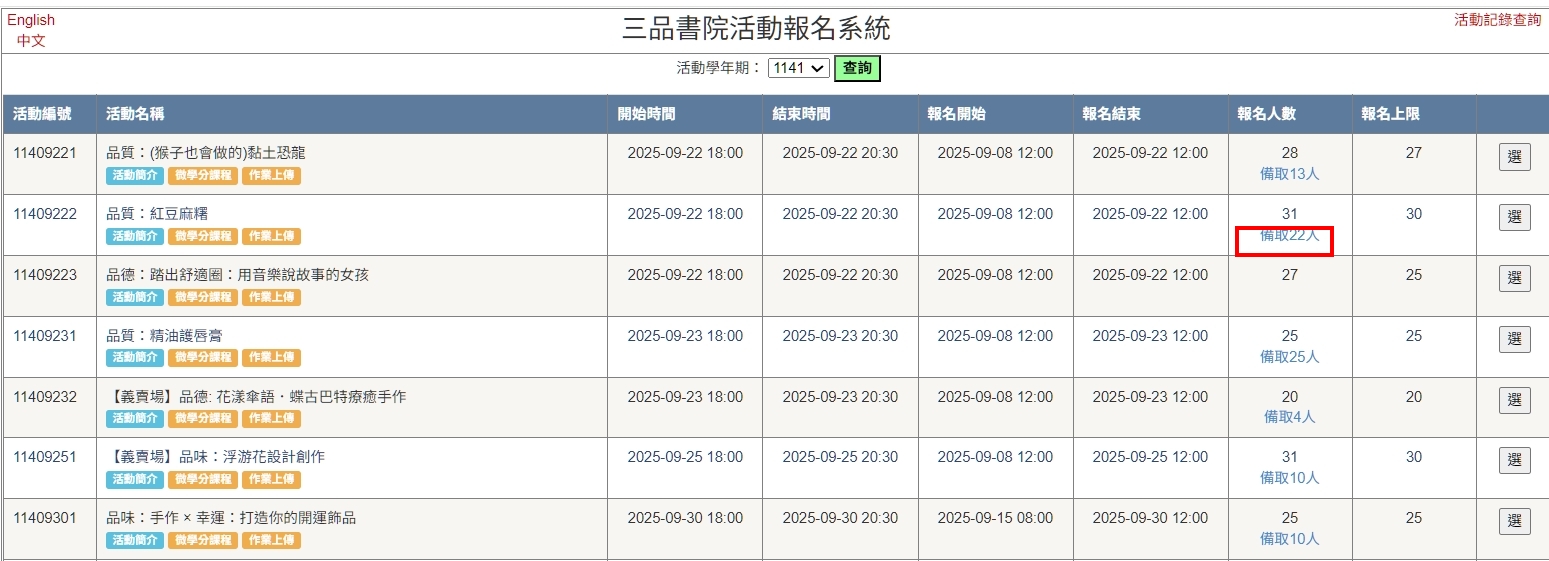
Task: Click 選 button for activity 11409221
Action: click(x=1514, y=157)
